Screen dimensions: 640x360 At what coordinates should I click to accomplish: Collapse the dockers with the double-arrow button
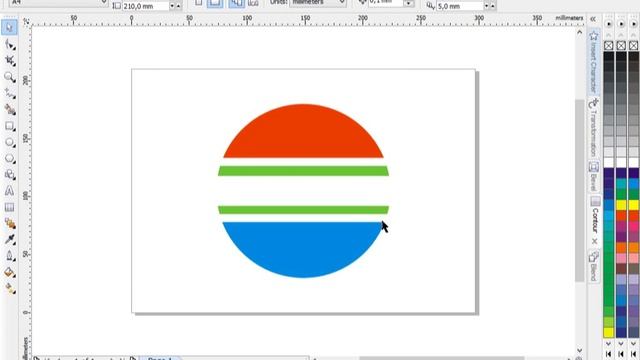[x=593, y=19]
